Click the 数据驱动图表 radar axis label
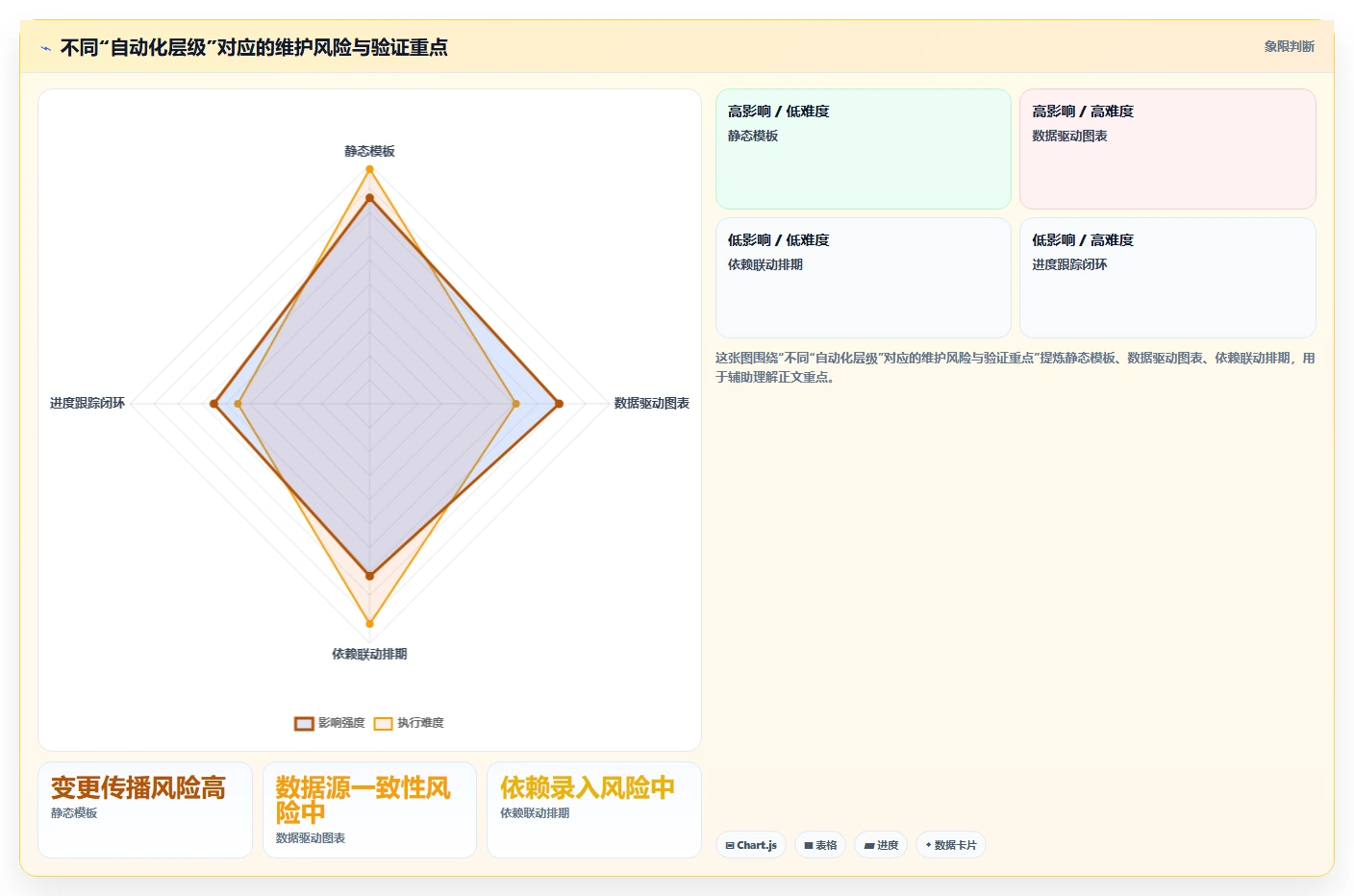This screenshot has height=896, width=1354. coord(652,403)
